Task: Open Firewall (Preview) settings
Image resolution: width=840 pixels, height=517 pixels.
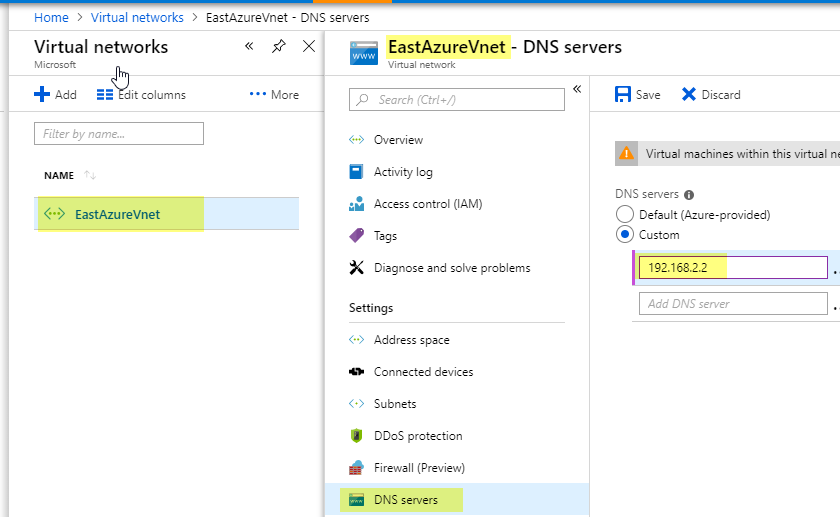Action: coord(419,468)
